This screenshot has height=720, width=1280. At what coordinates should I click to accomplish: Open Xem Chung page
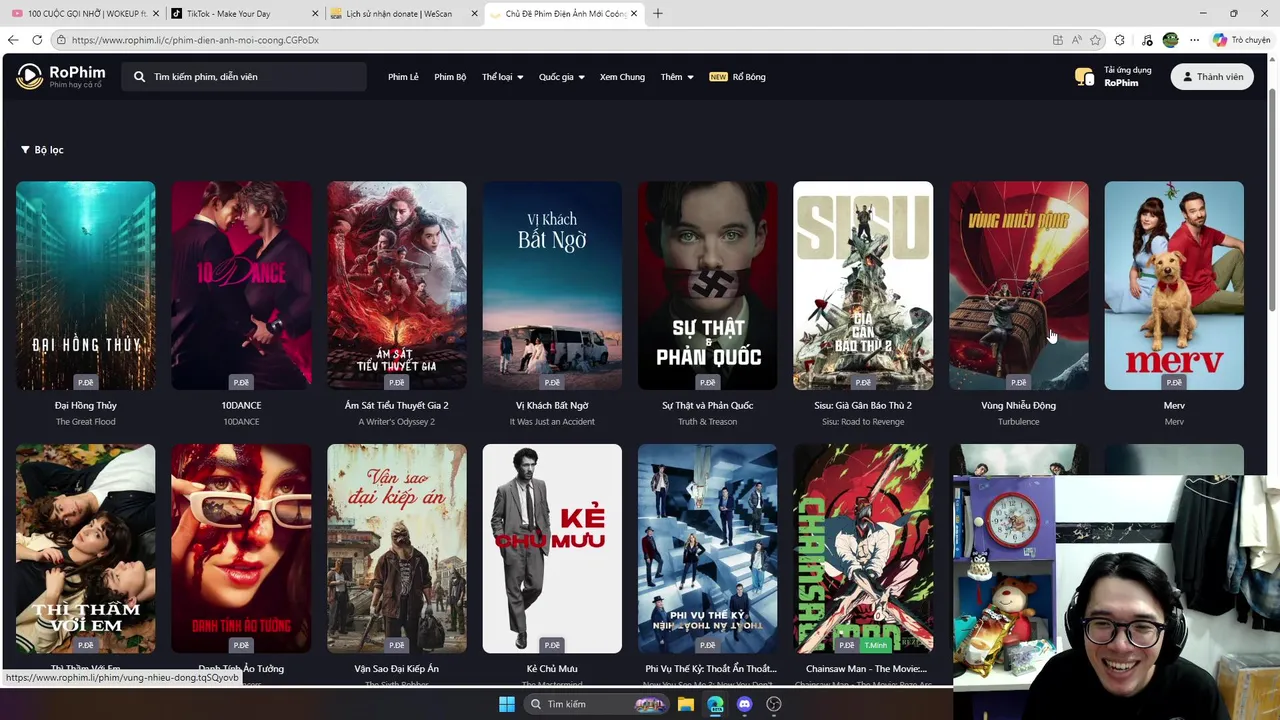[x=622, y=77]
